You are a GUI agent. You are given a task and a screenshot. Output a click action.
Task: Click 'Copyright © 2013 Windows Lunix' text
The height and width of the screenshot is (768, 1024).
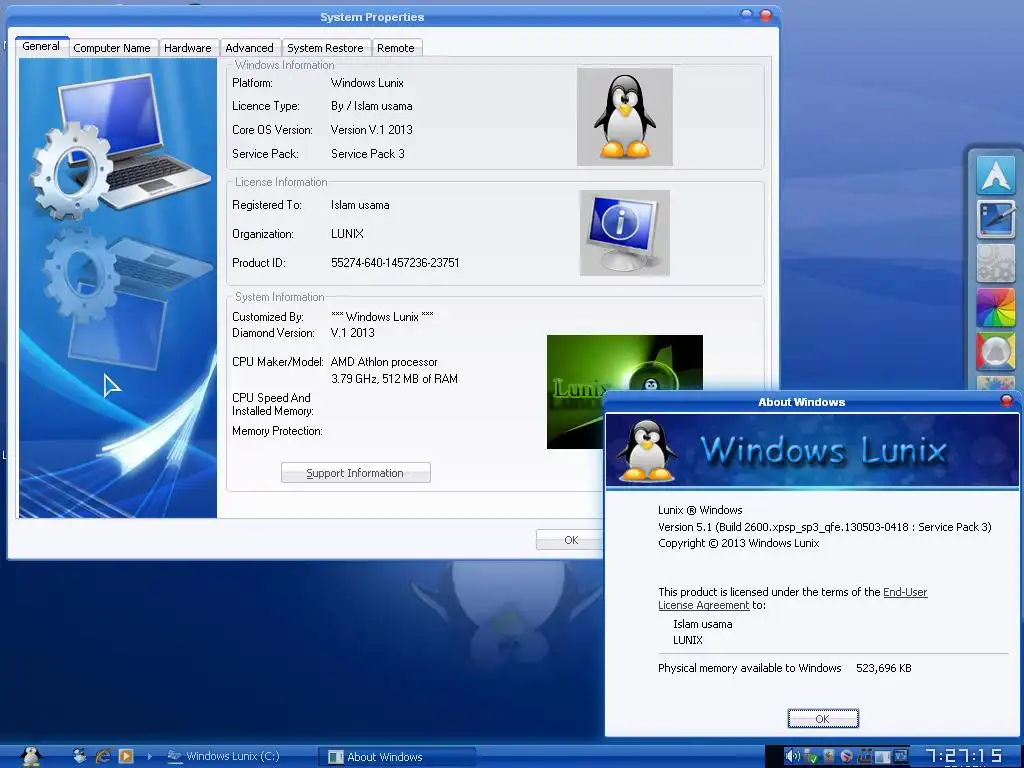739,543
